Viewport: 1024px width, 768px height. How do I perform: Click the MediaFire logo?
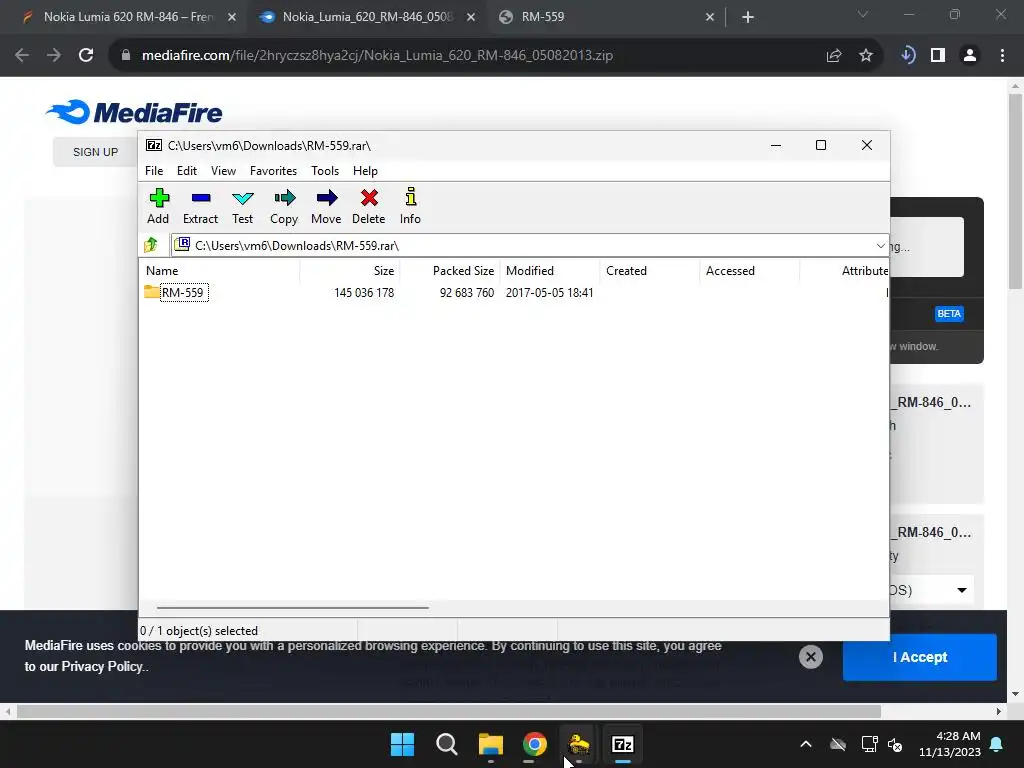135,112
